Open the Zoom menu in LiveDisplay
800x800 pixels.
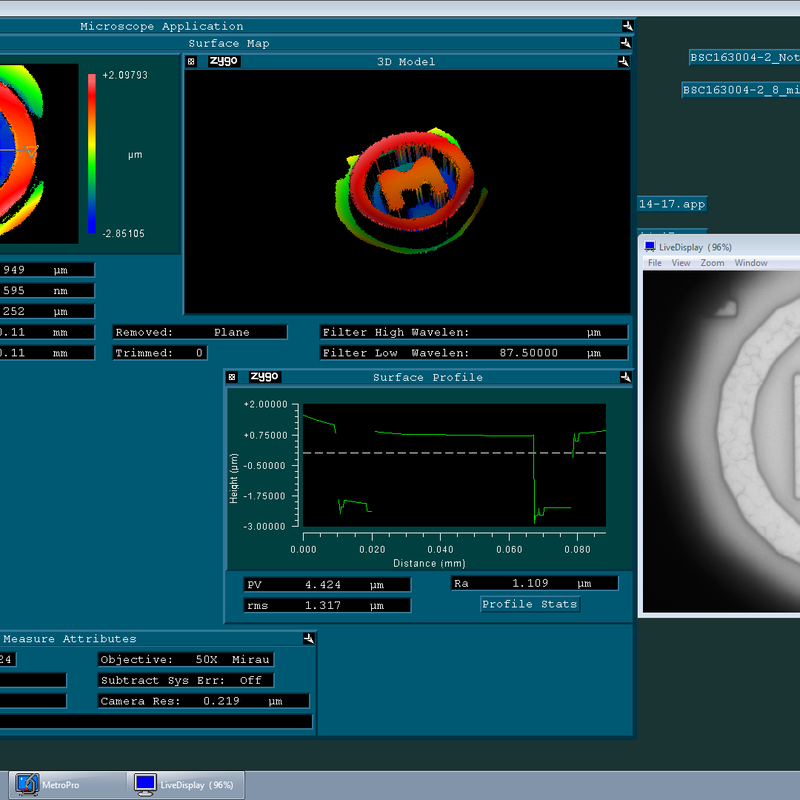(x=712, y=263)
